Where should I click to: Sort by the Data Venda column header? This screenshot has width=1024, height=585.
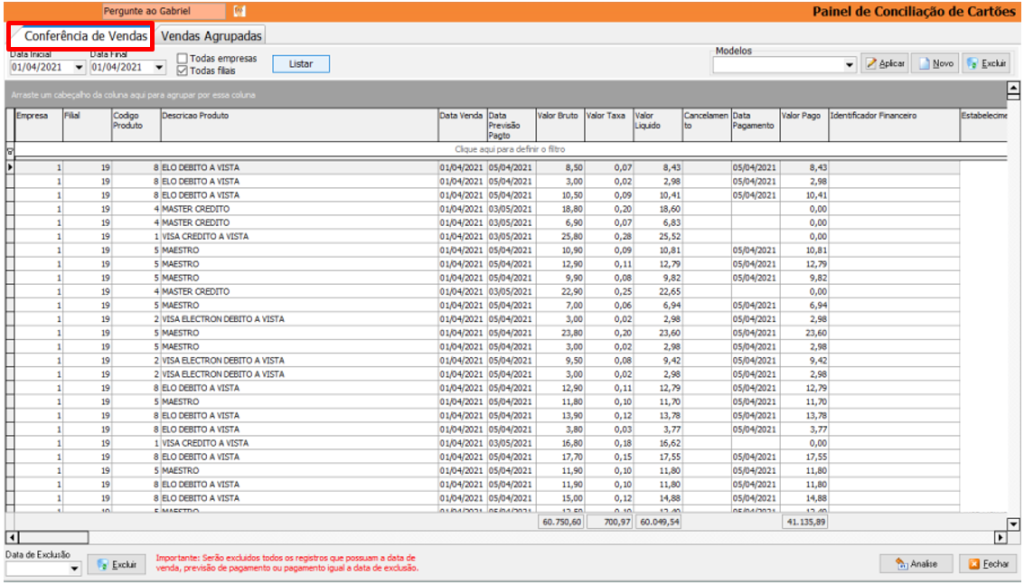462,125
